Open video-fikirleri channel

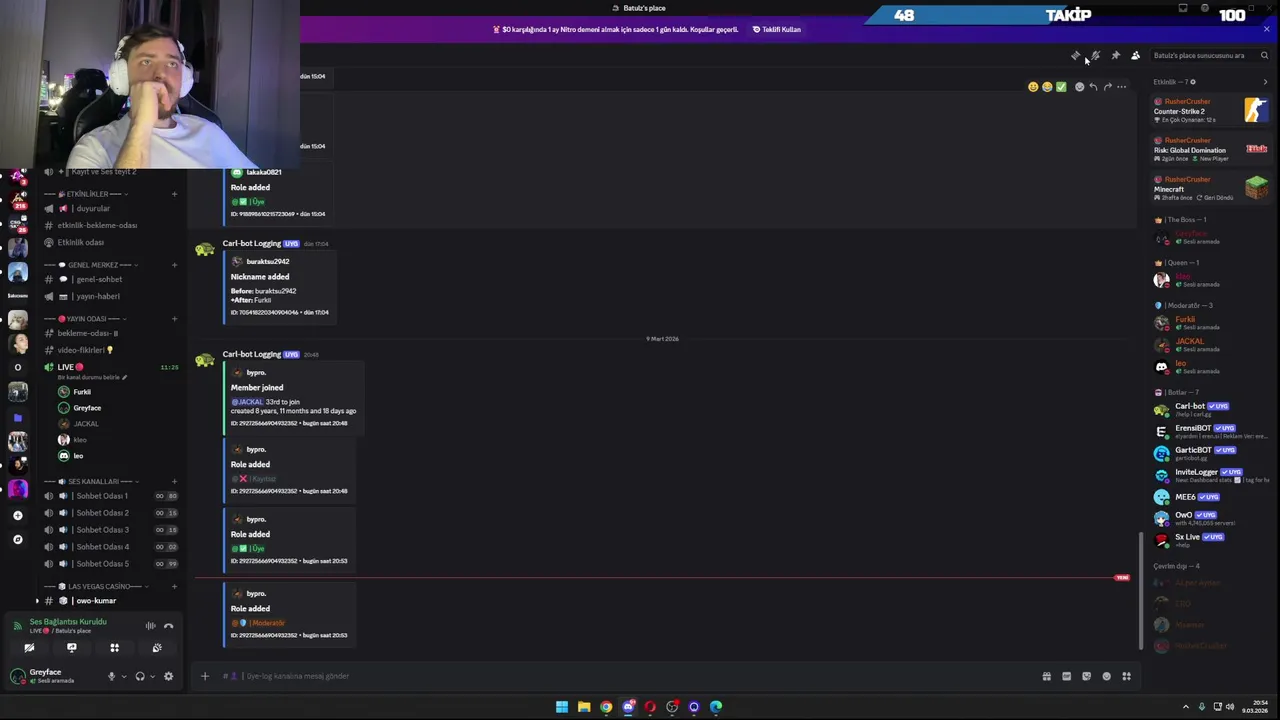(x=110, y=350)
